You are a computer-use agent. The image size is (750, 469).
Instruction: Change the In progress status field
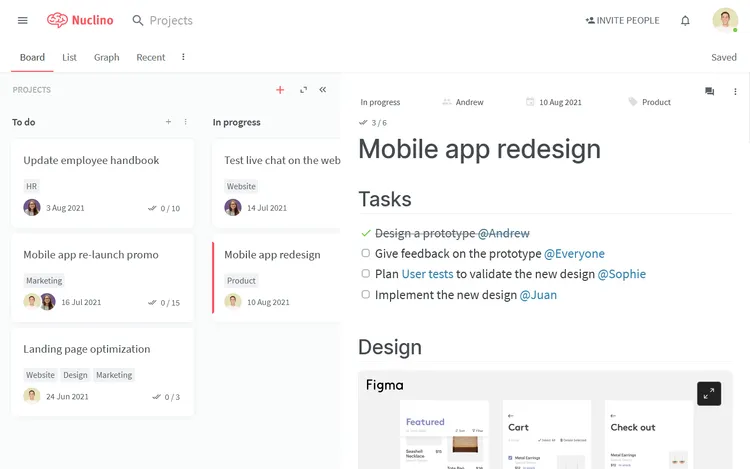point(380,102)
